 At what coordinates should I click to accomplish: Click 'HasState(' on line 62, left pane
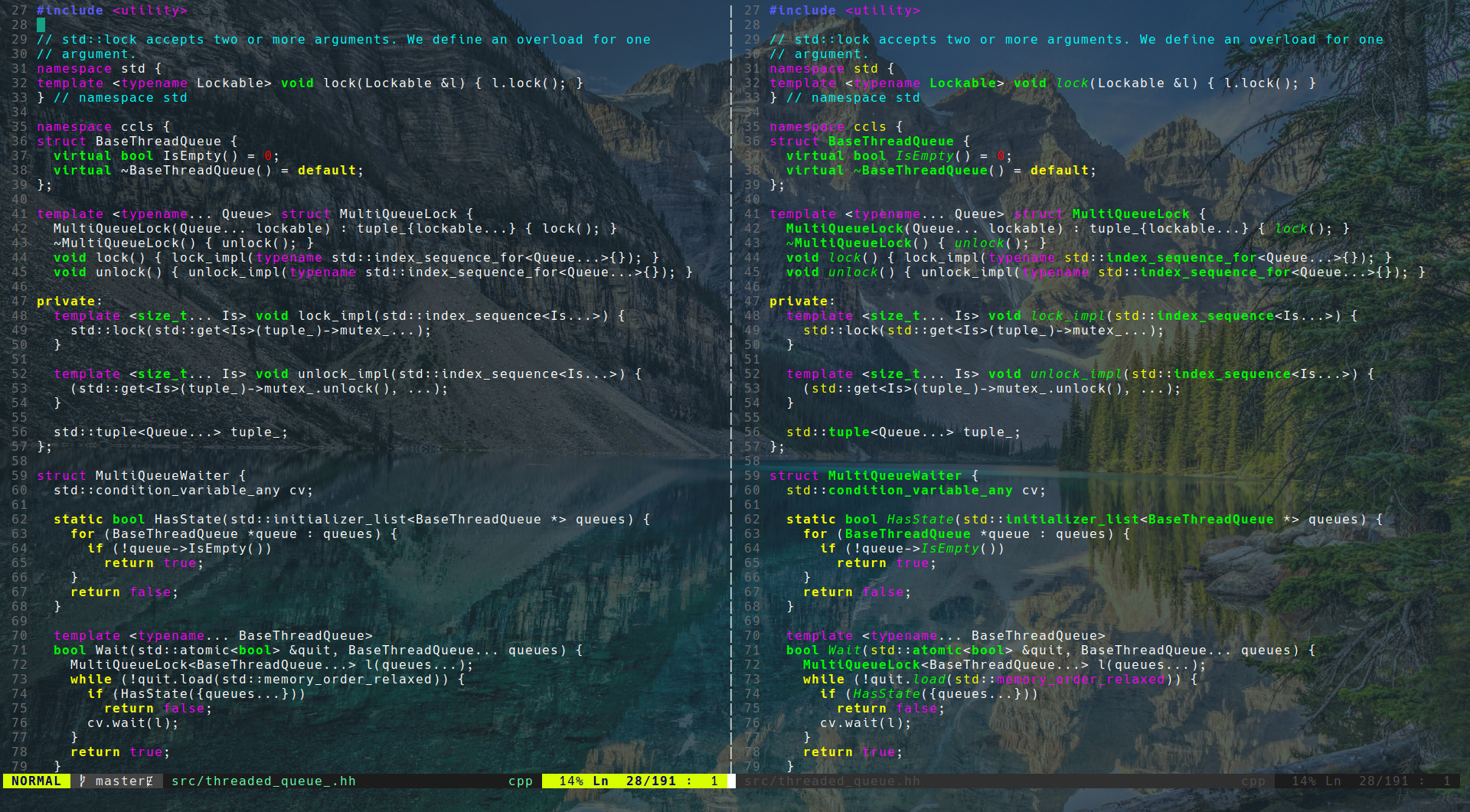point(192,519)
